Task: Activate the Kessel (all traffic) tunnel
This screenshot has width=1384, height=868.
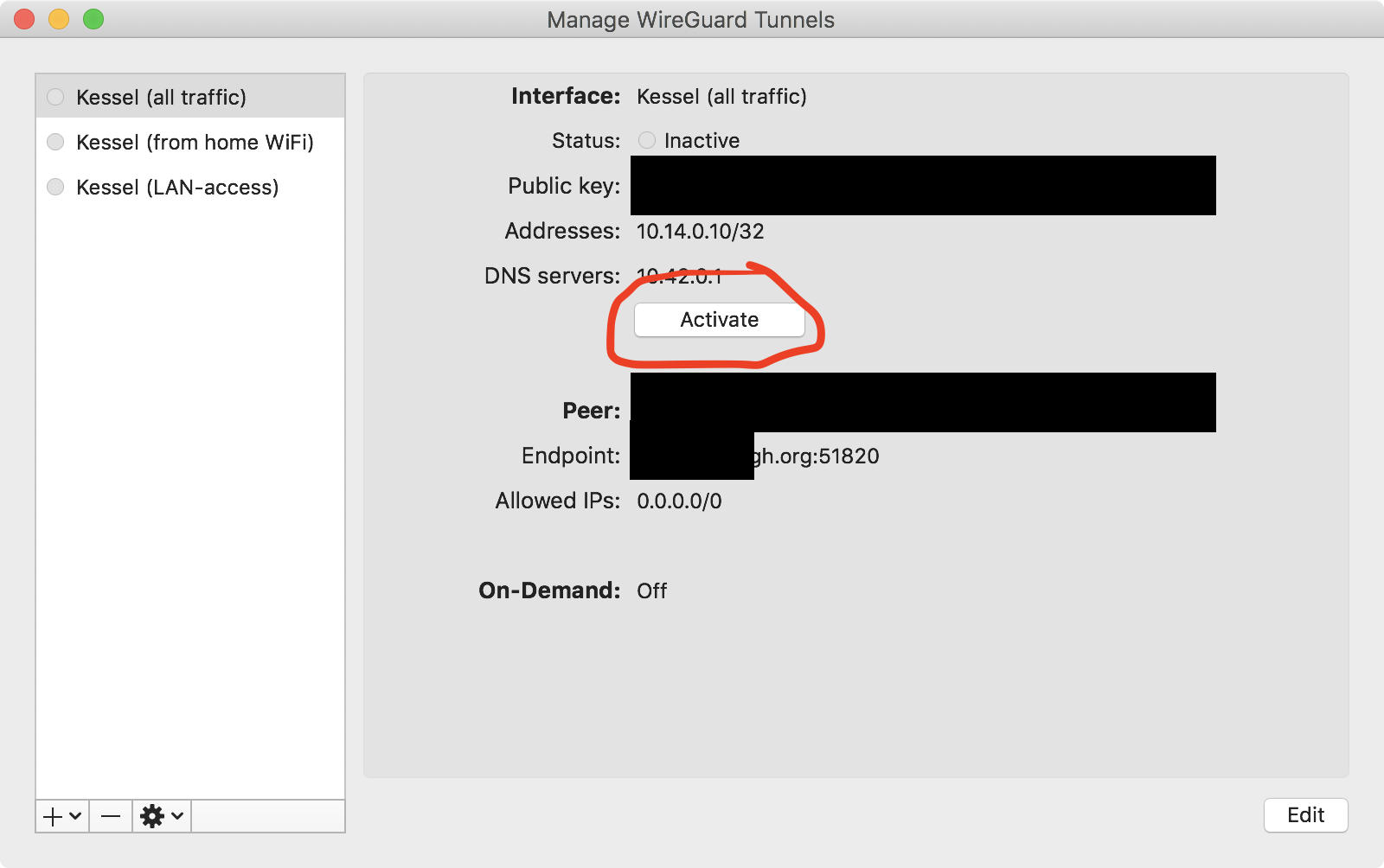Action: (x=719, y=320)
